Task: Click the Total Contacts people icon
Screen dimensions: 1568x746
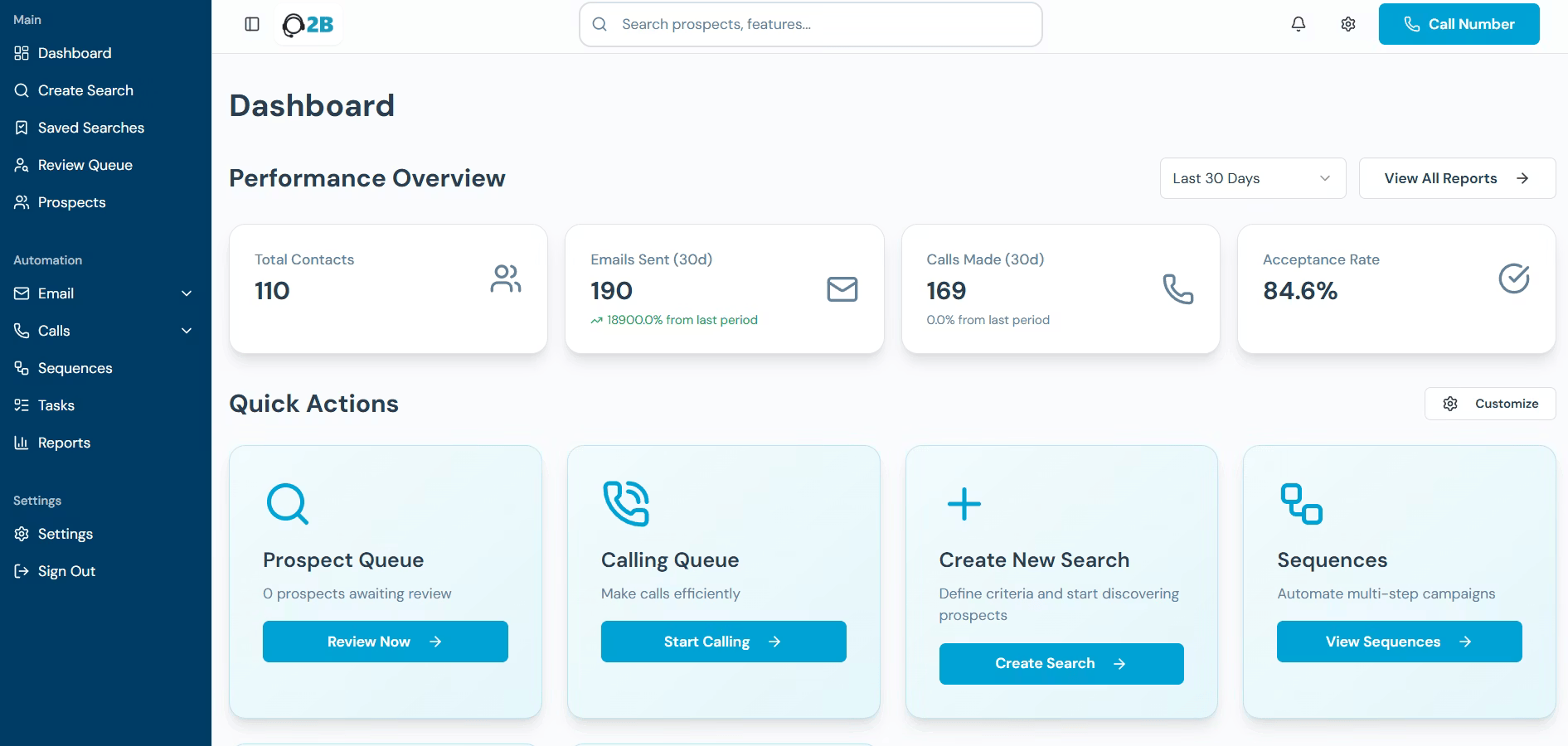Action: (x=505, y=279)
